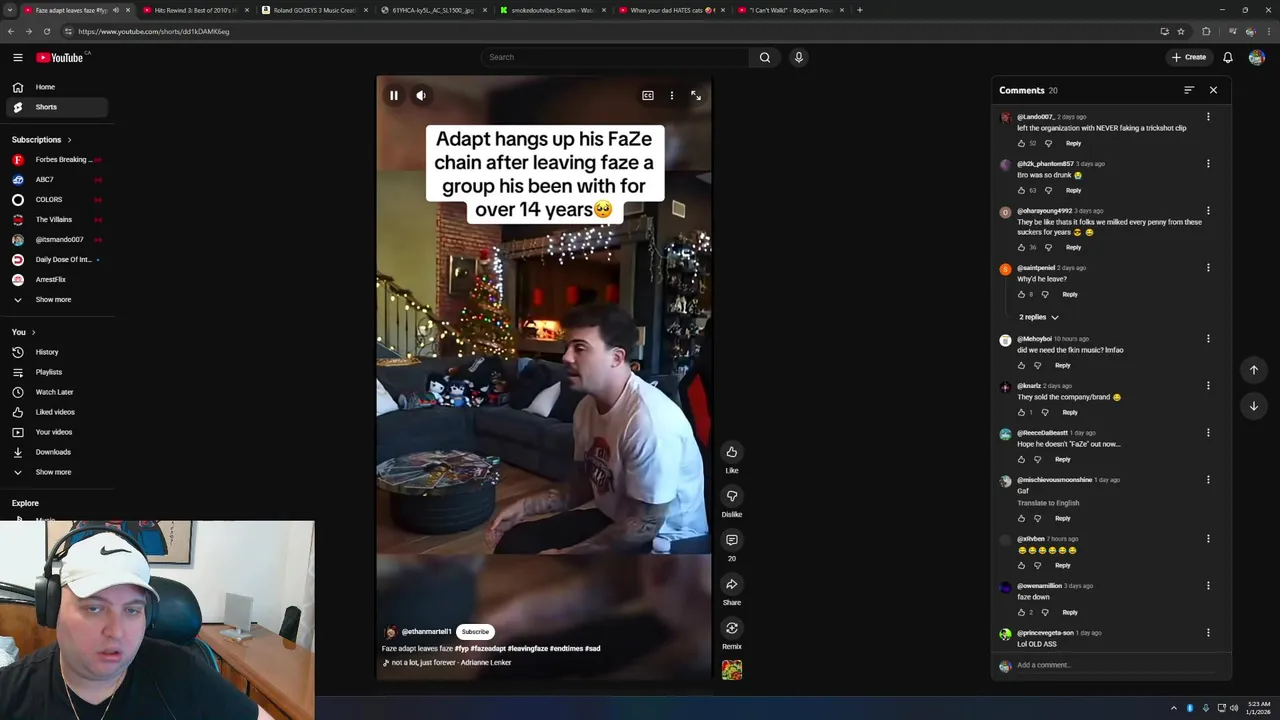Share the Short
Image resolution: width=1280 pixels, height=720 pixels.
tap(732, 584)
